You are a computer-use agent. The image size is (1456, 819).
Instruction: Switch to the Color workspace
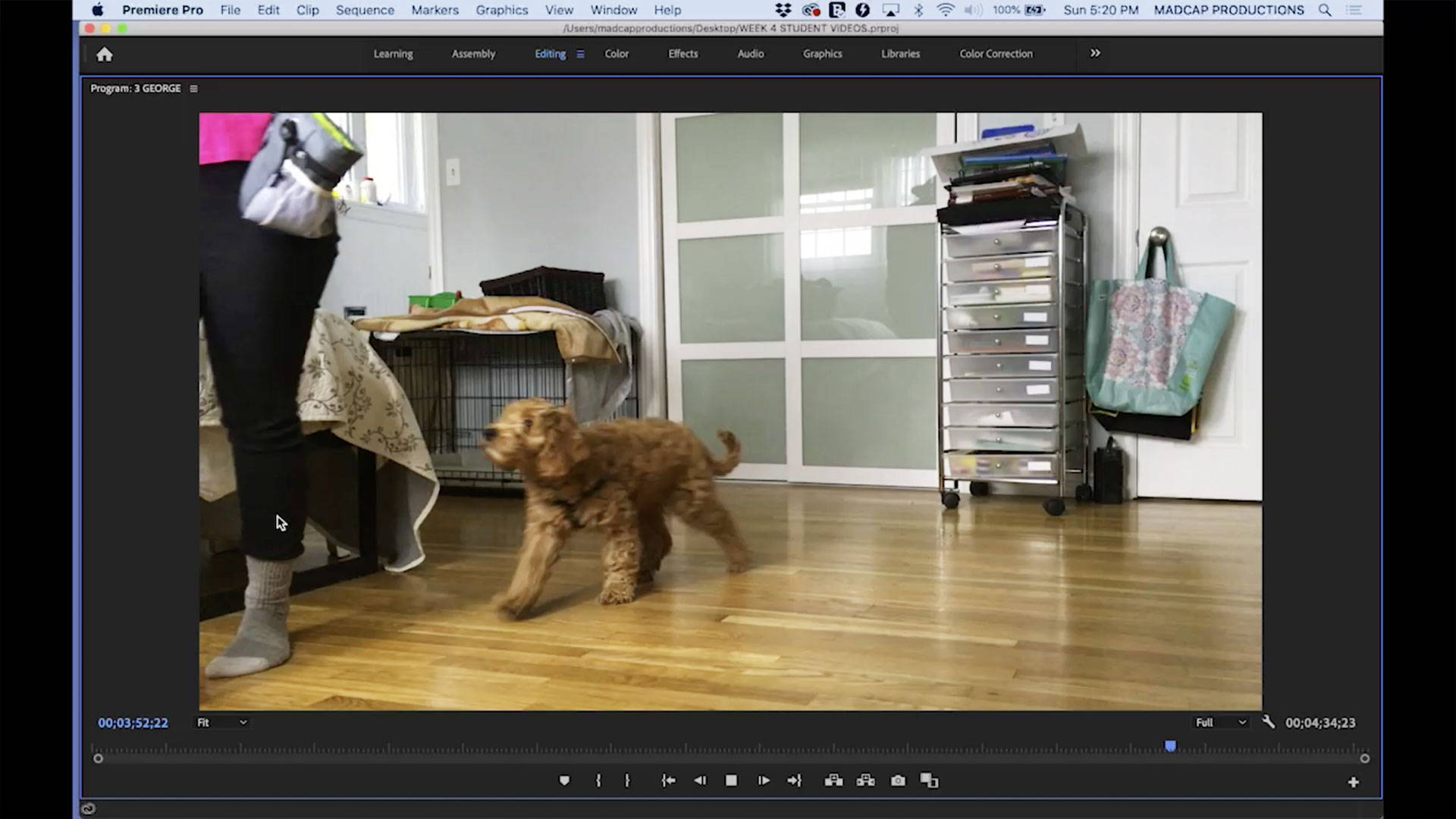(617, 54)
